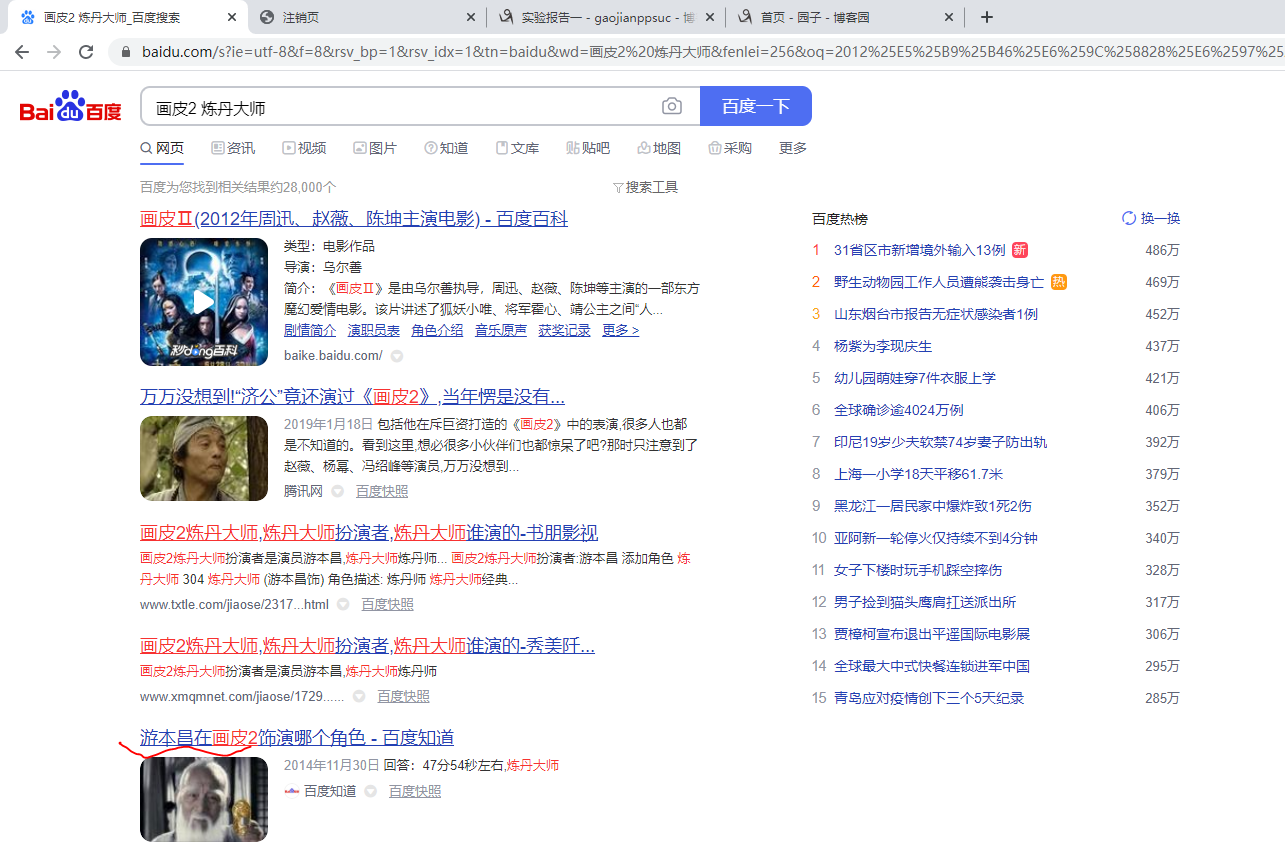Click the 济公 actor thumbnail
The width and height of the screenshot is (1285, 854).
(204, 458)
